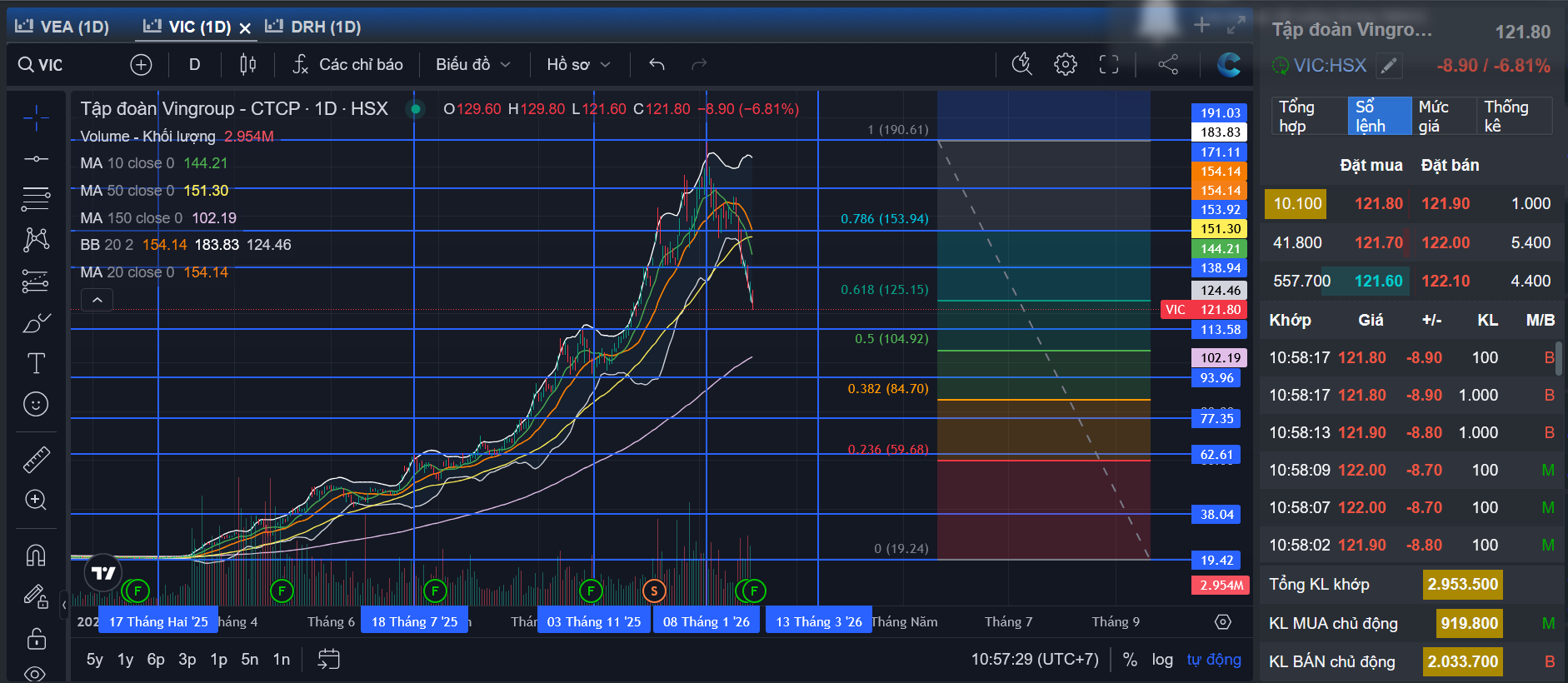Screen dimensions: 1568x683
Task: Toggle percent scale on price axis
Action: click(1130, 660)
